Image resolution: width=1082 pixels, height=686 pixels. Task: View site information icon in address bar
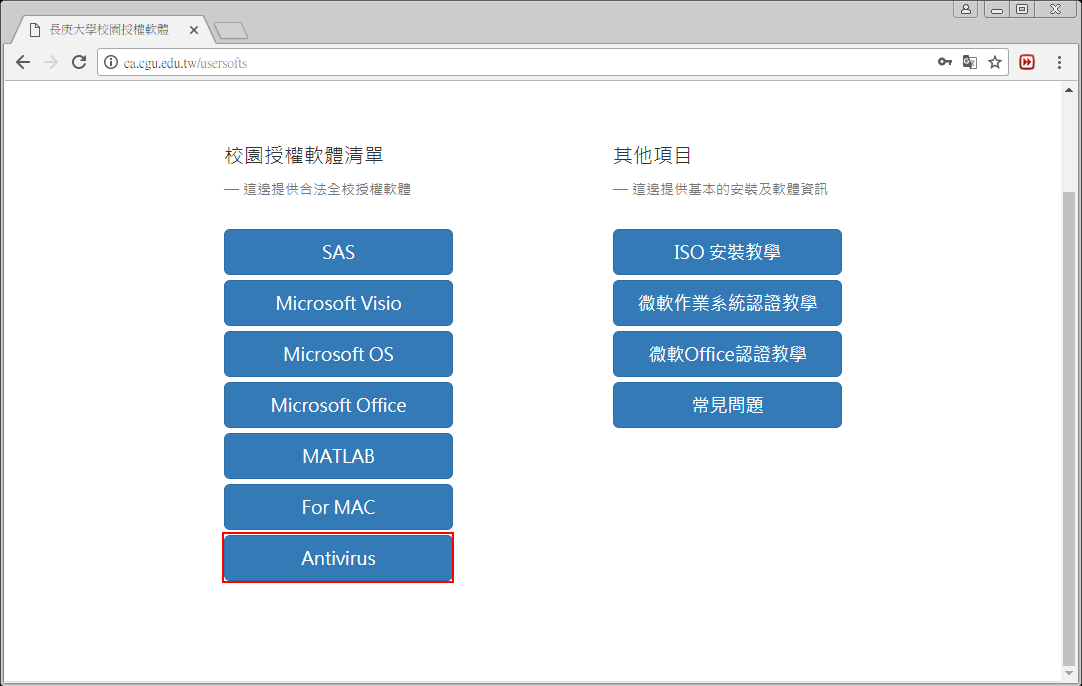pyautogui.click(x=111, y=62)
